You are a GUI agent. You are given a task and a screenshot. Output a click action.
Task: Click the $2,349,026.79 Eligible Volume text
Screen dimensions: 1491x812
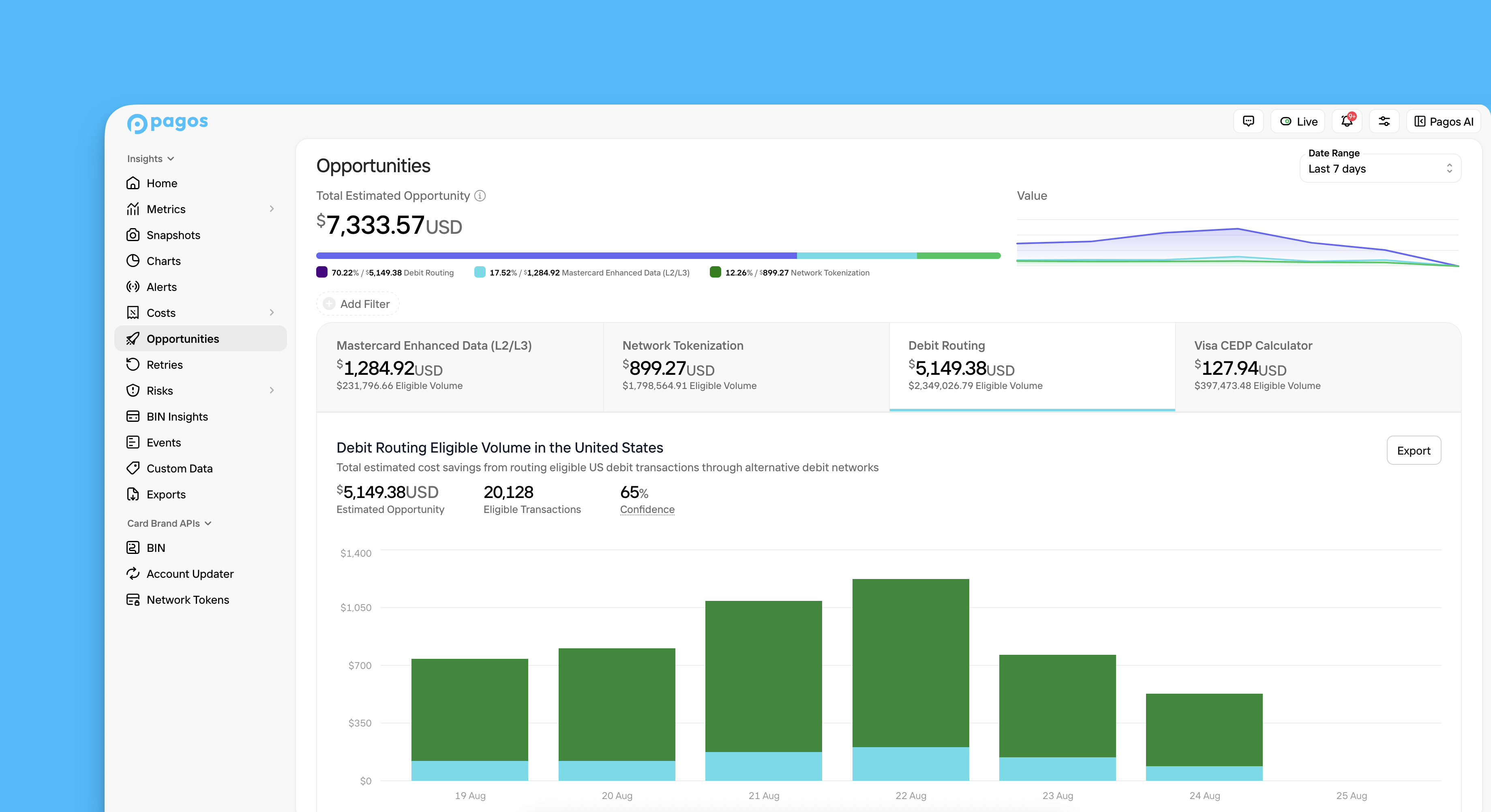tap(975, 386)
